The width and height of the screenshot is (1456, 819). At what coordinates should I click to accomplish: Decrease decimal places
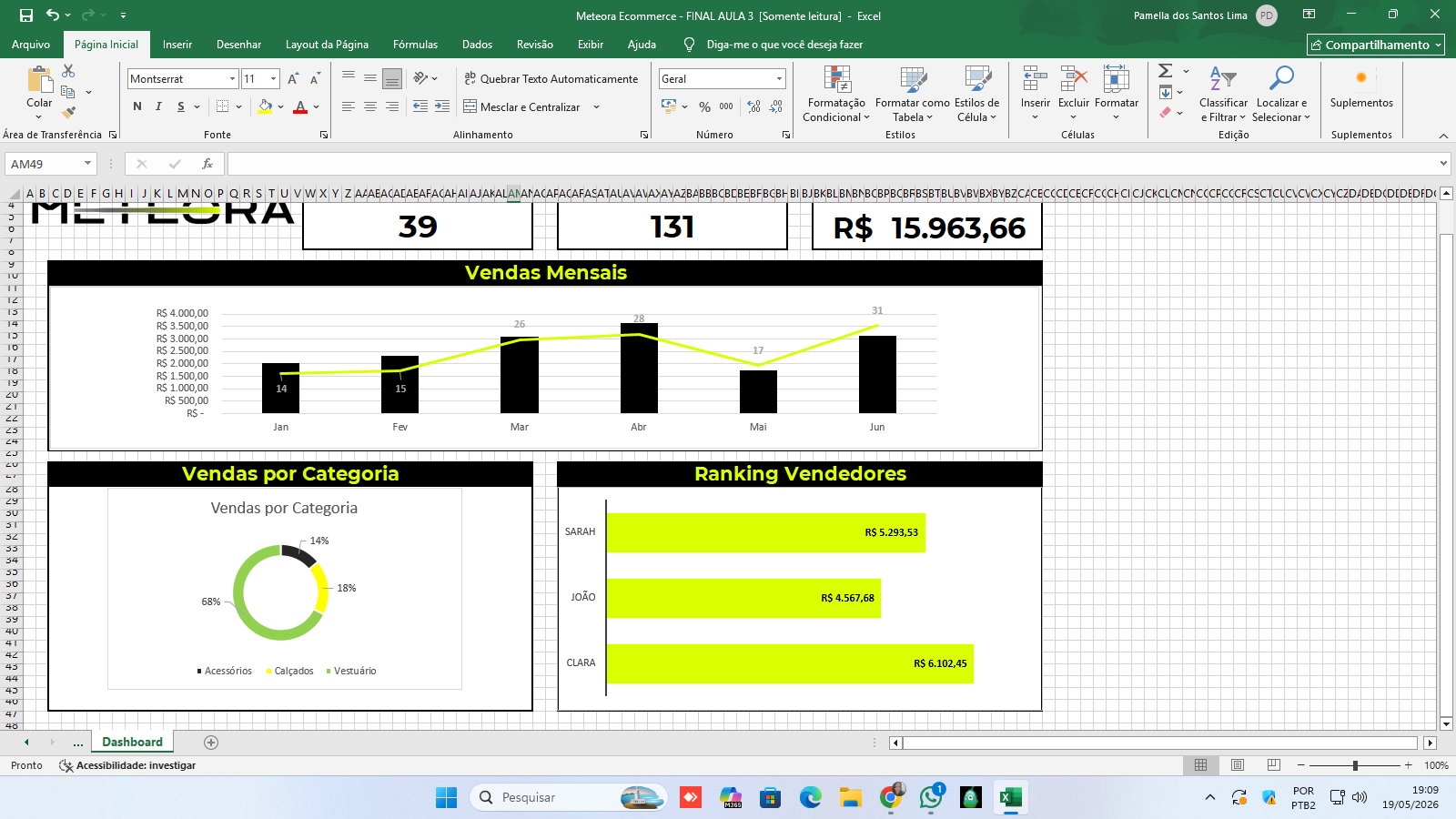[x=775, y=106]
